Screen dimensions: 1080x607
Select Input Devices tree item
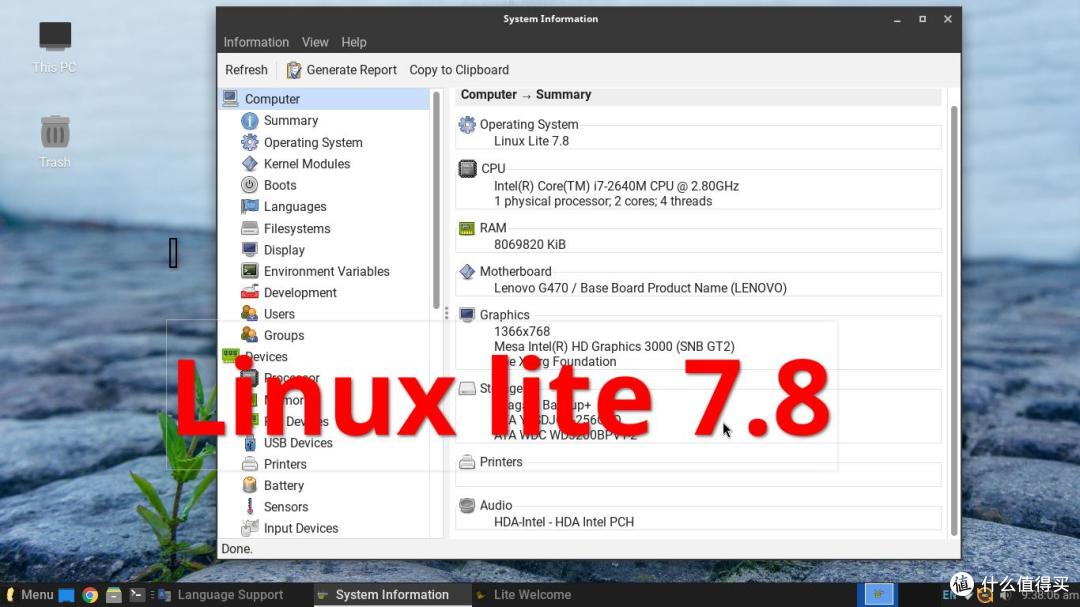click(301, 528)
